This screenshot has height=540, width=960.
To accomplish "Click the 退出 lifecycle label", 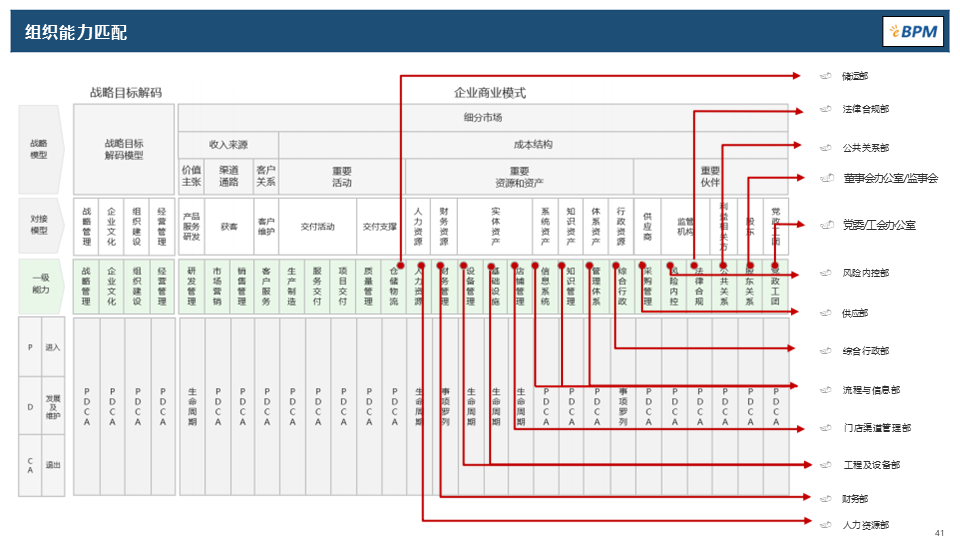I will [x=53, y=465].
